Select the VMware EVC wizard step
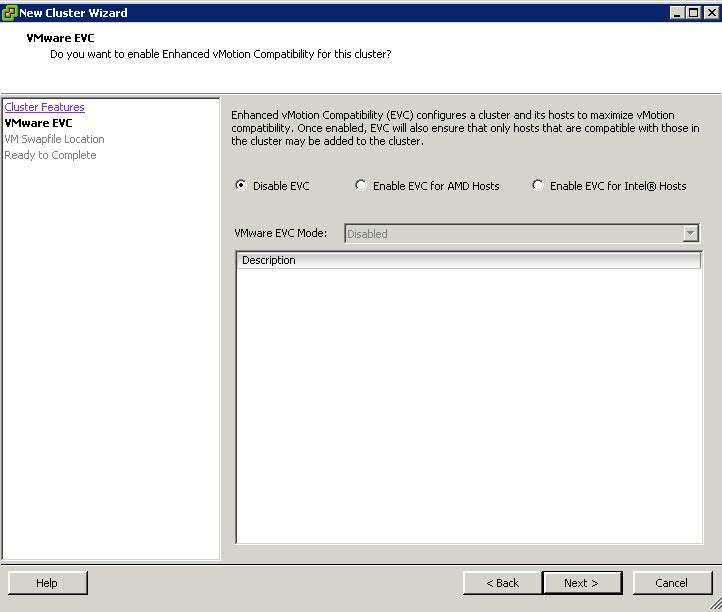Screen dimensions: 722x612 coord(38,123)
